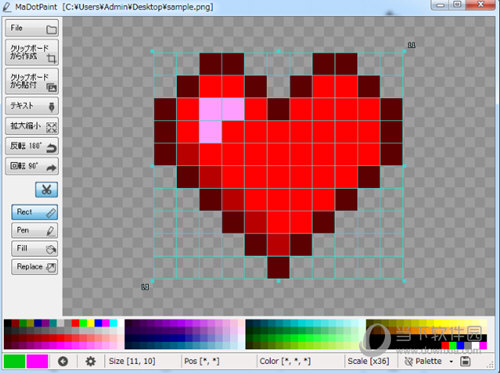
Task: Click the selection's bottom-middle handle
Action: point(279,281)
